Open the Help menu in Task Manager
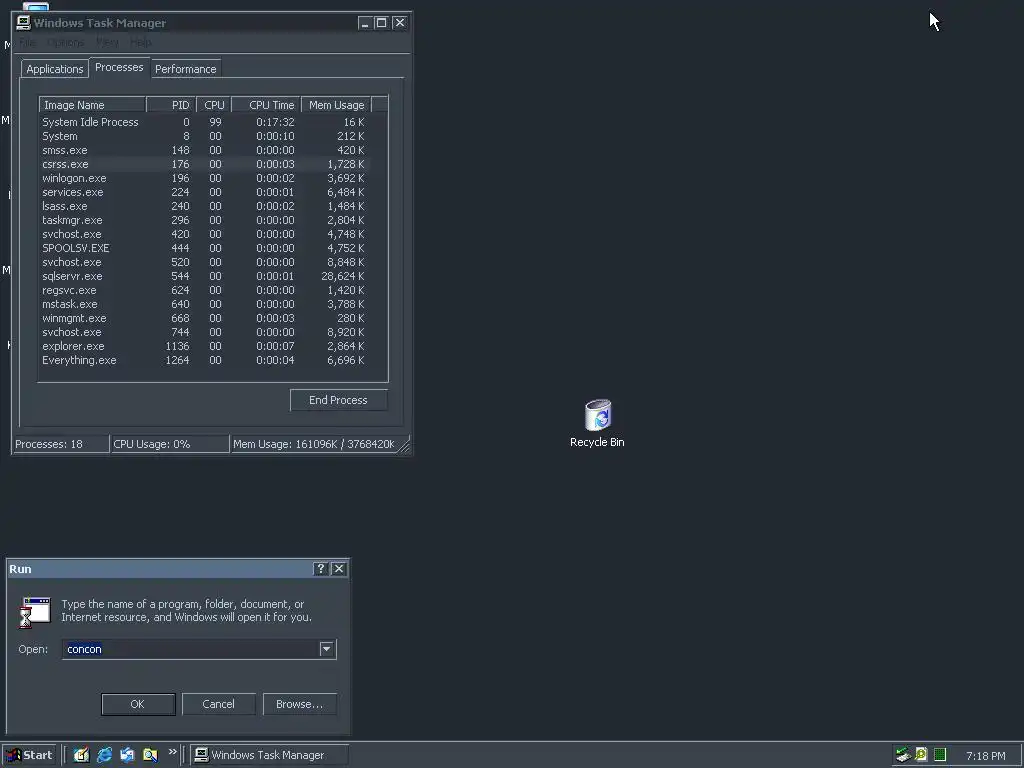Screen dimensions: 1024x768 click(140, 42)
